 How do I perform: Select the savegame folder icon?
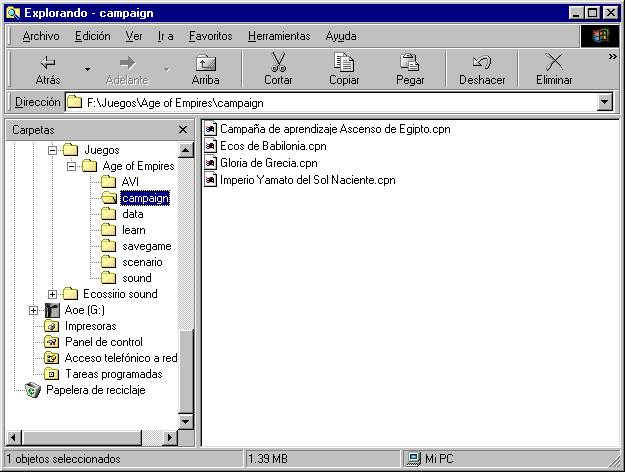point(108,246)
